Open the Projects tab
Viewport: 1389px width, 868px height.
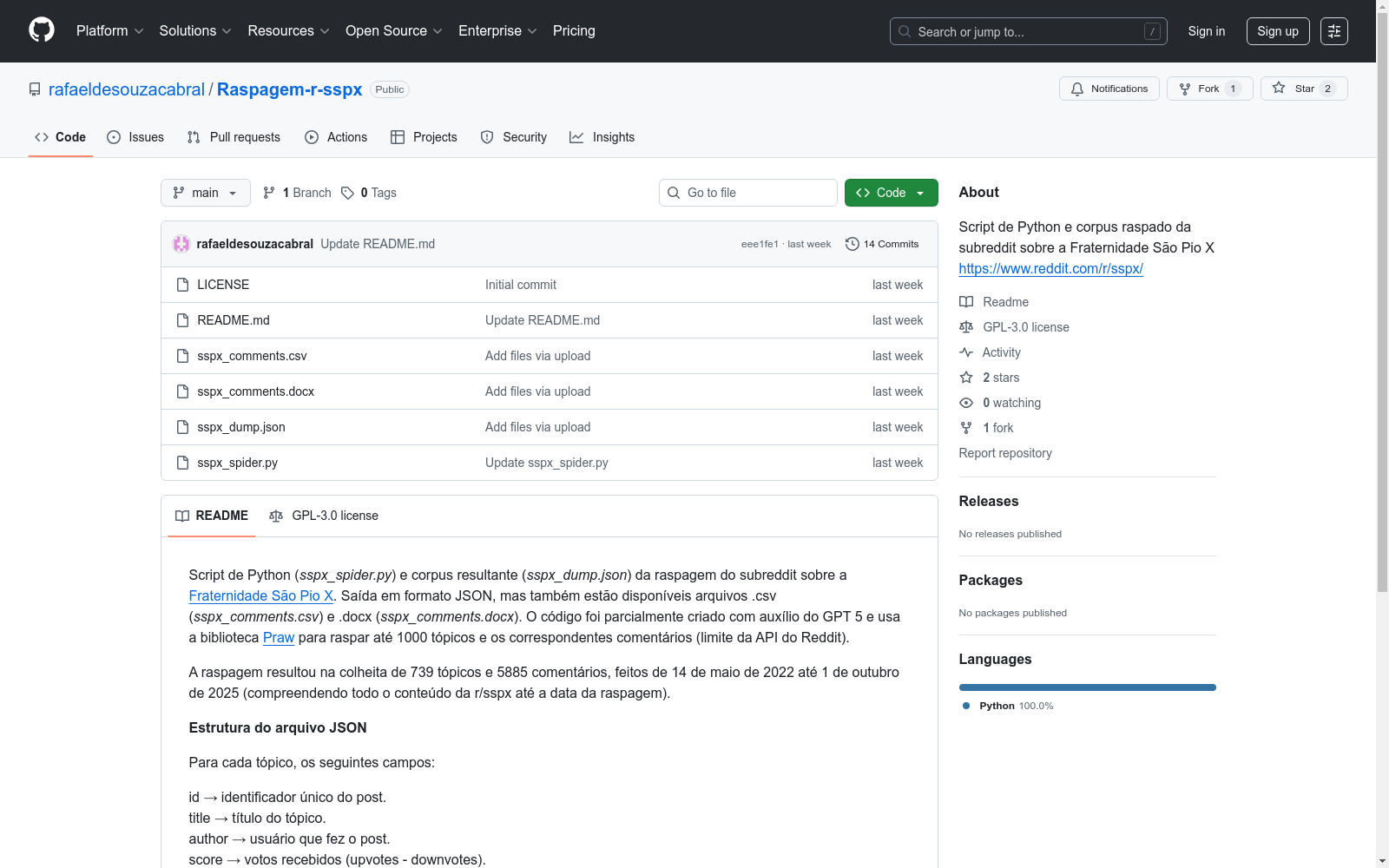424,137
